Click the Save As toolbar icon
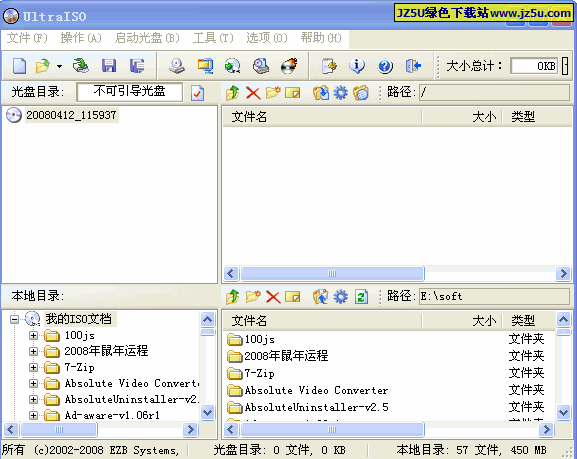The width and height of the screenshot is (577, 459). (x=137, y=66)
